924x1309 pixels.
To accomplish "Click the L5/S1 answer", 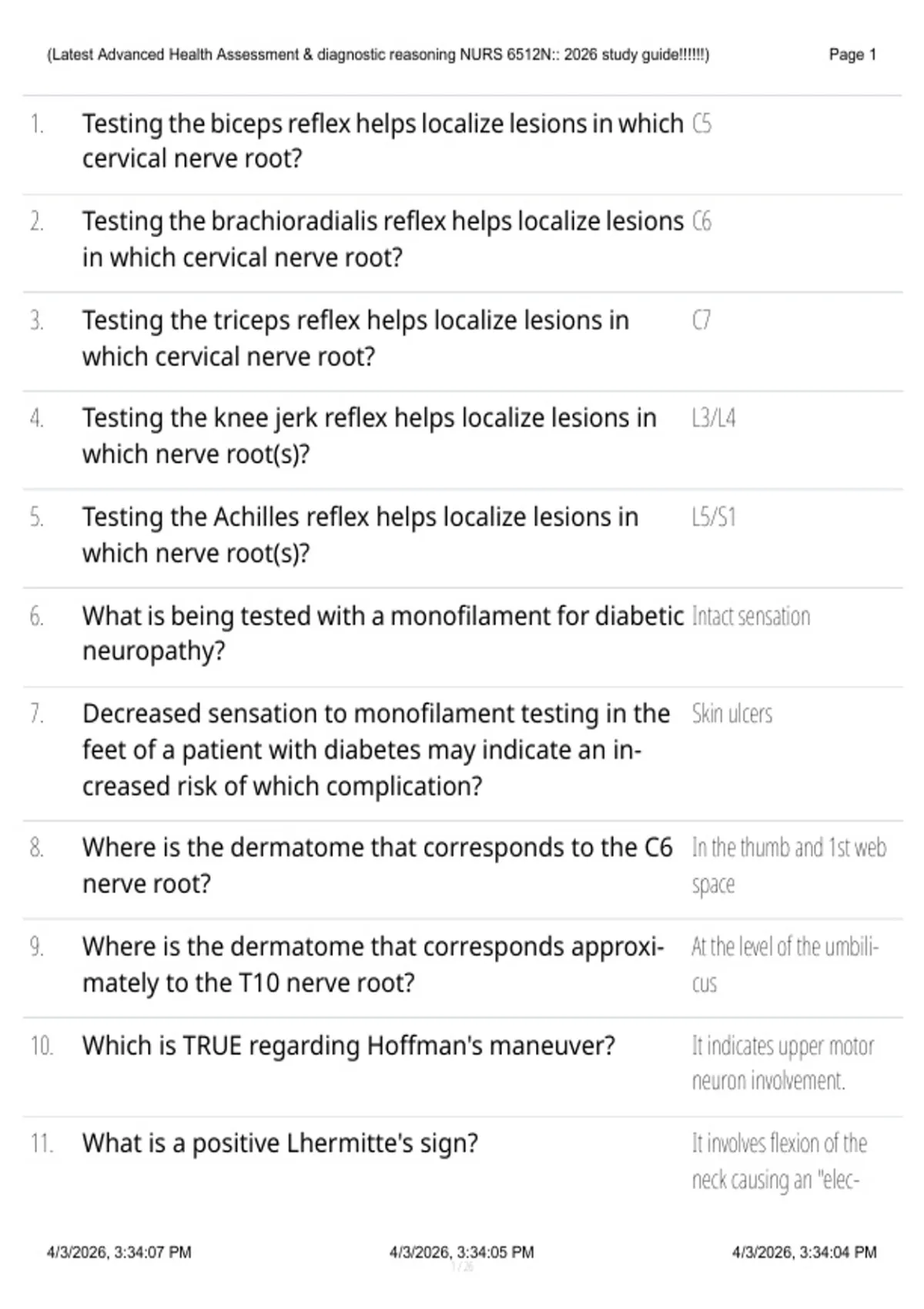I will click(x=714, y=517).
